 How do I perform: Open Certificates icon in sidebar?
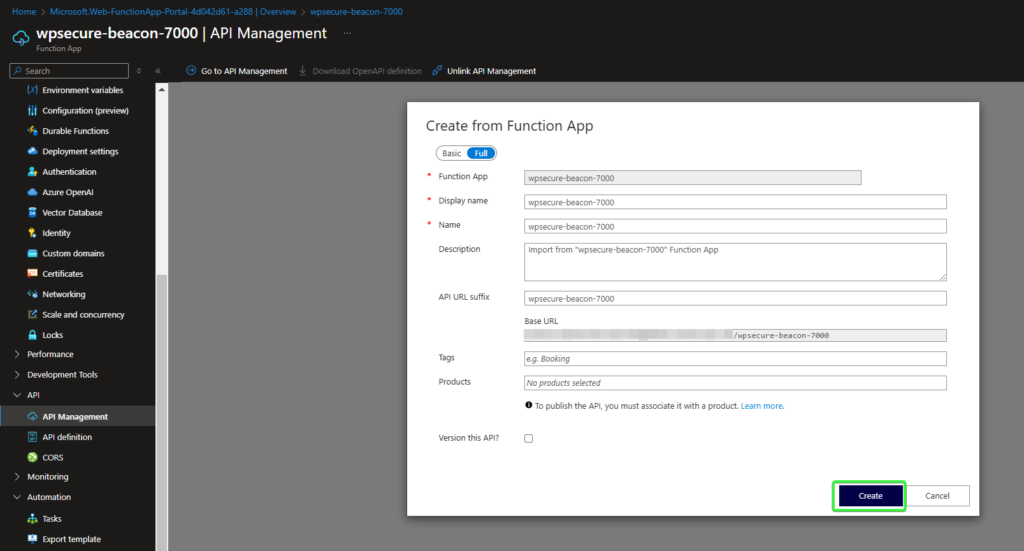32,274
